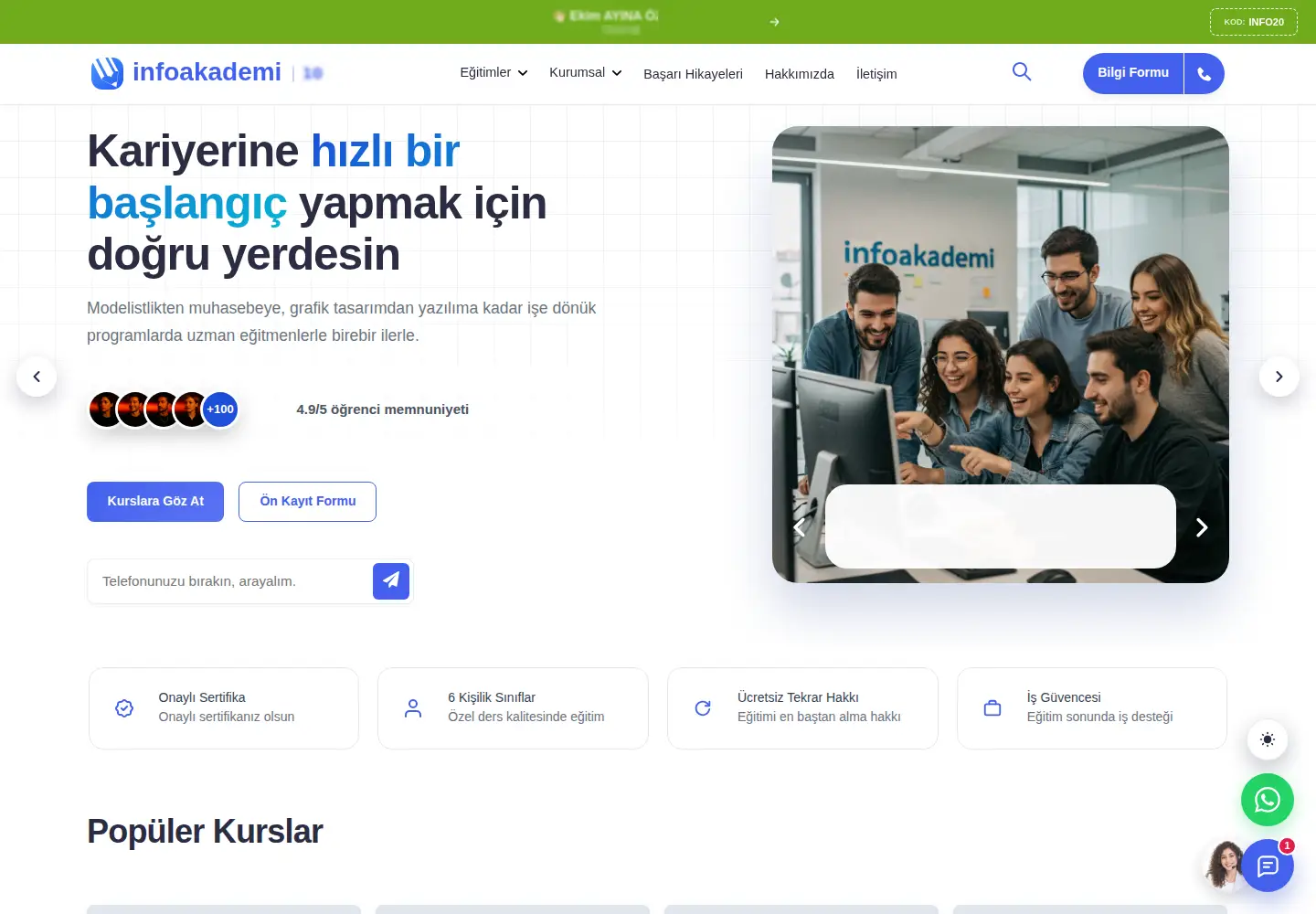Click the İş Güvencesi briefcase icon
Image resolution: width=1316 pixels, height=914 pixels.
[x=992, y=708]
